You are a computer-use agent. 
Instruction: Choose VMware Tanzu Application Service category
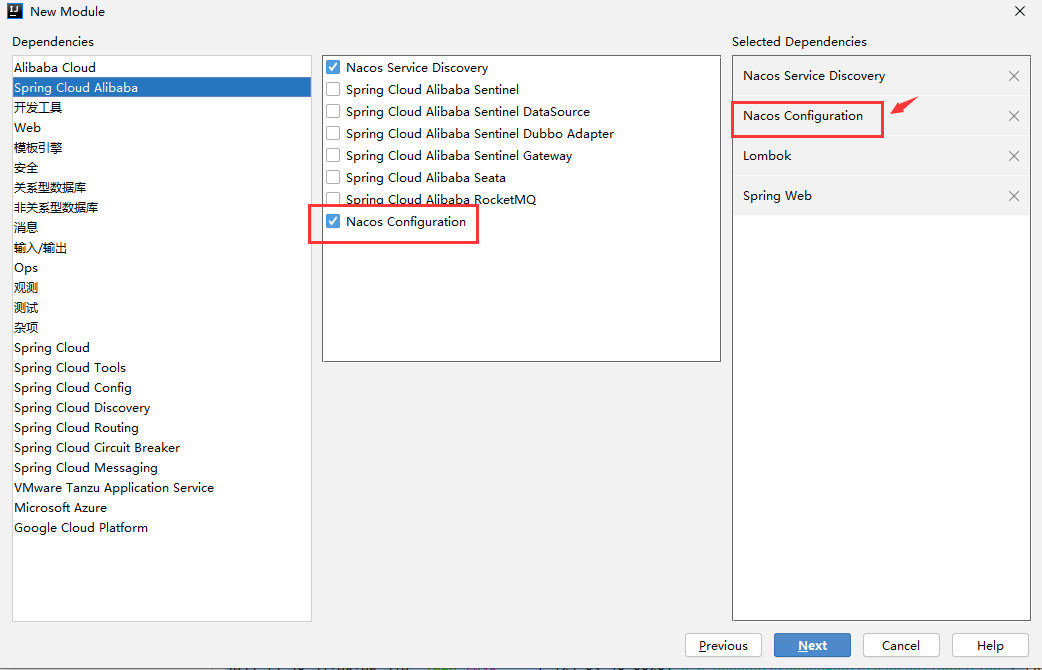(x=161, y=487)
